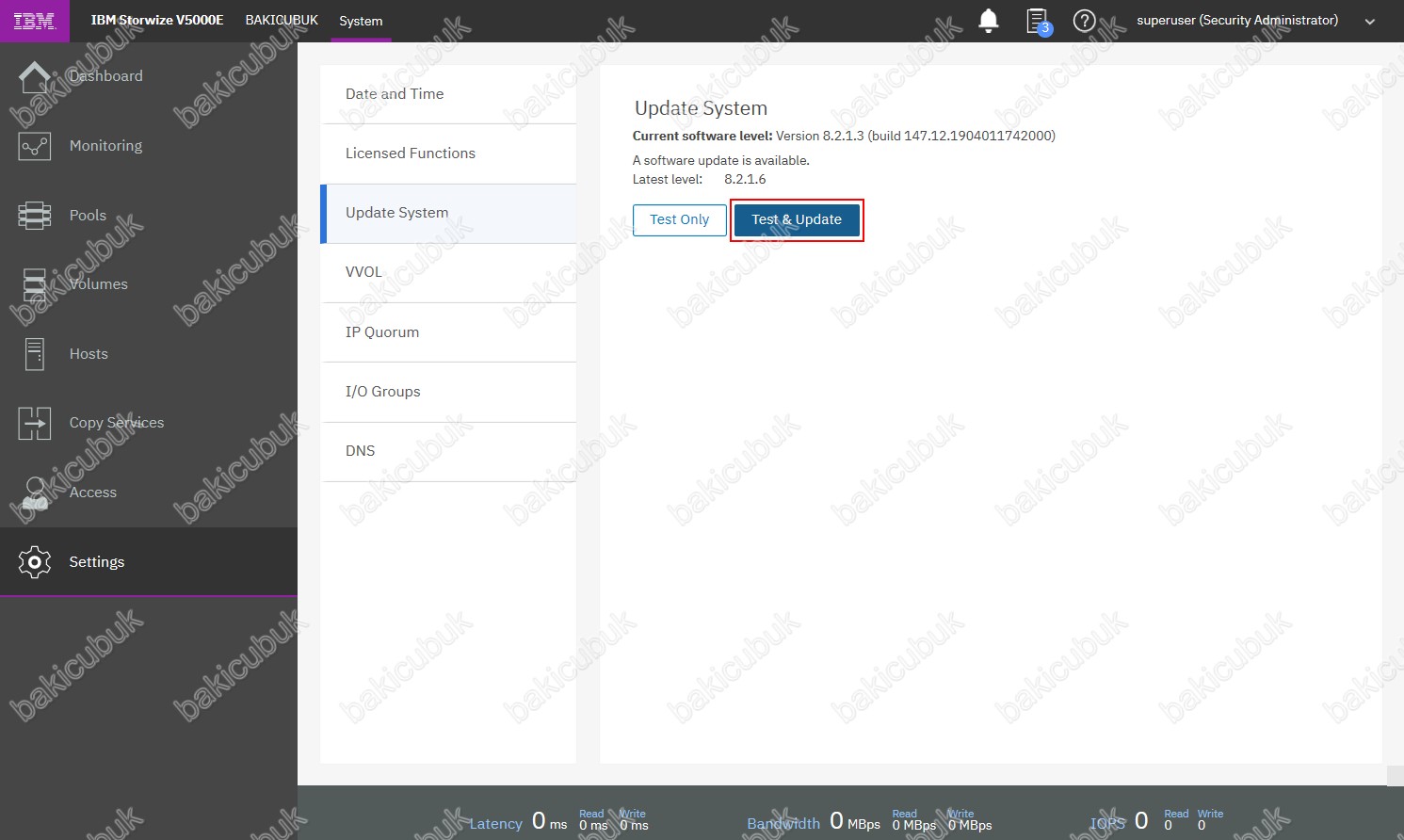This screenshot has width=1404, height=840.
Task: Open the notifications bell
Action: click(989, 21)
